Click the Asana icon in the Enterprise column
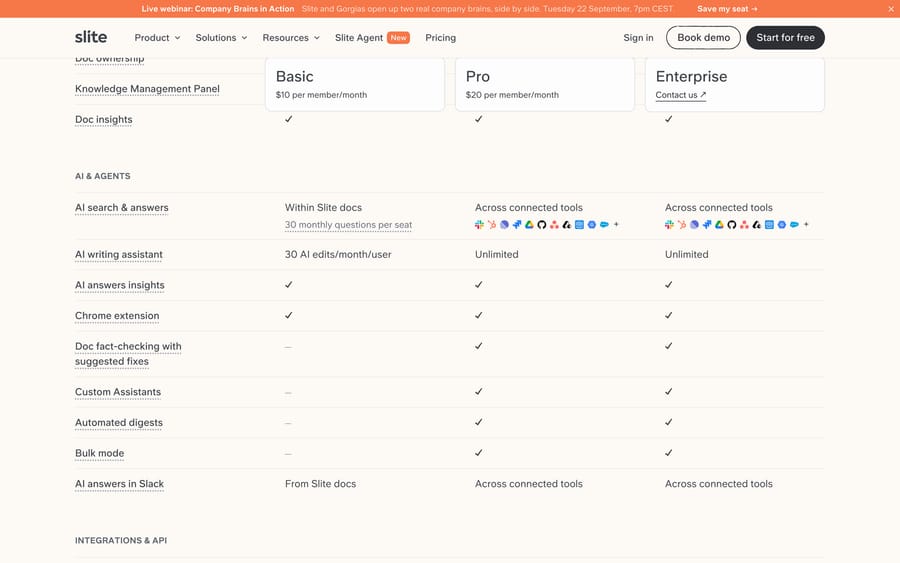The height and width of the screenshot is (563, 900). [x=744, y=224]
